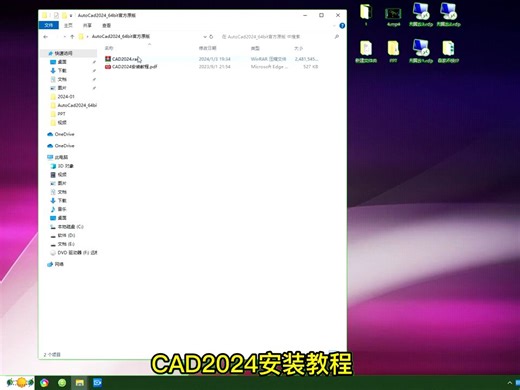Click the Explorer help question mark icon
The image size is (520, 390).
[x=342, y=26]
